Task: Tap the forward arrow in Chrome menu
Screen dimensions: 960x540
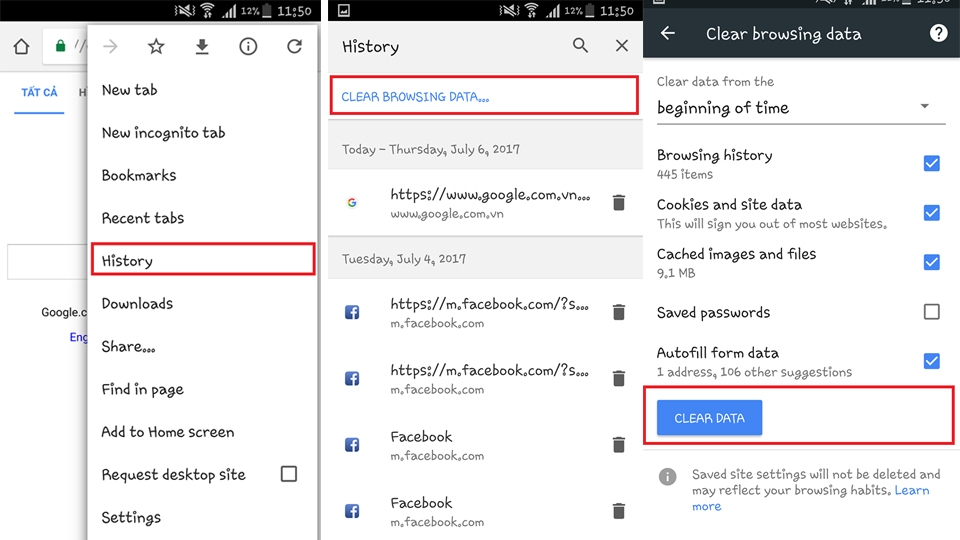Action: [x=110, y=47]
